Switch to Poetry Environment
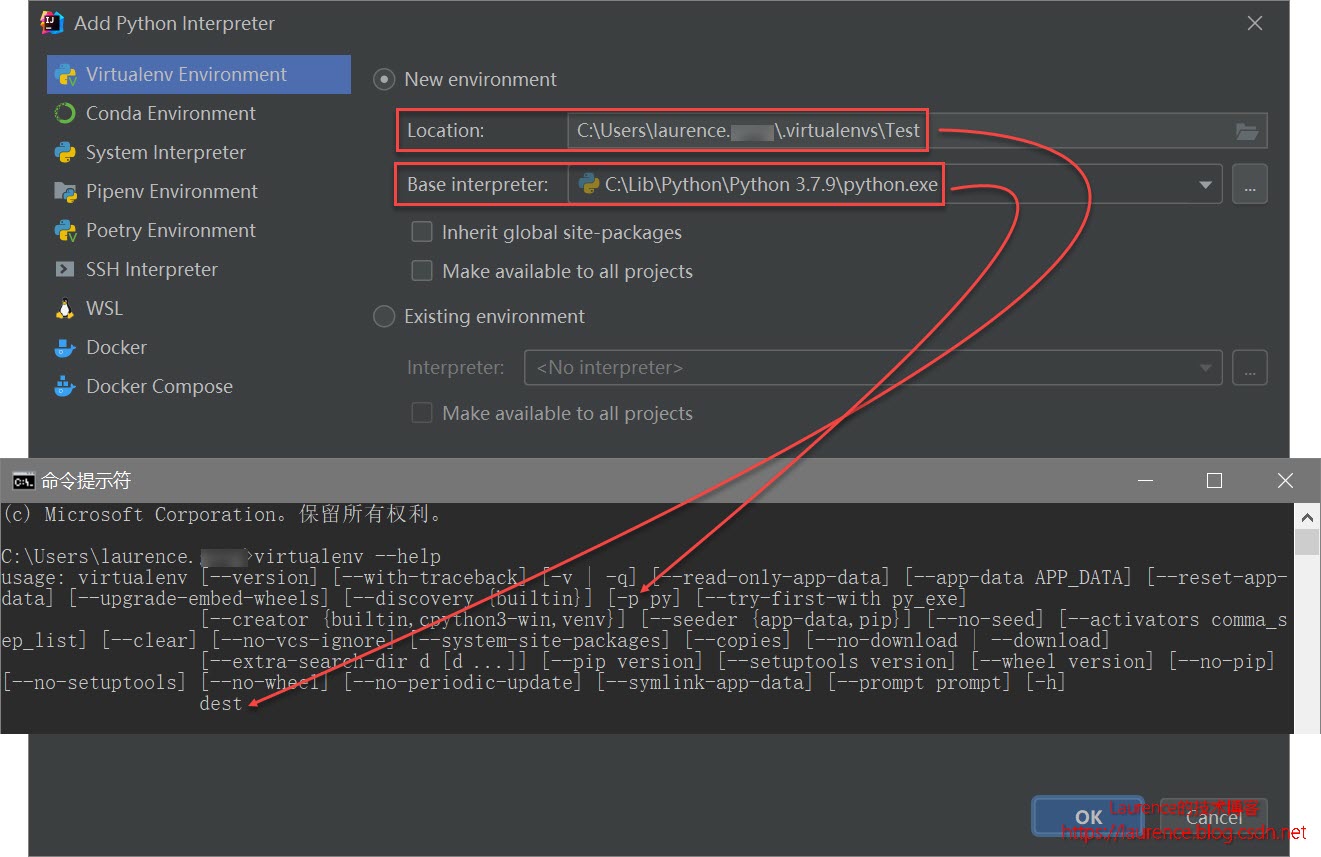 pyautogui.click(x=199, y=231)
